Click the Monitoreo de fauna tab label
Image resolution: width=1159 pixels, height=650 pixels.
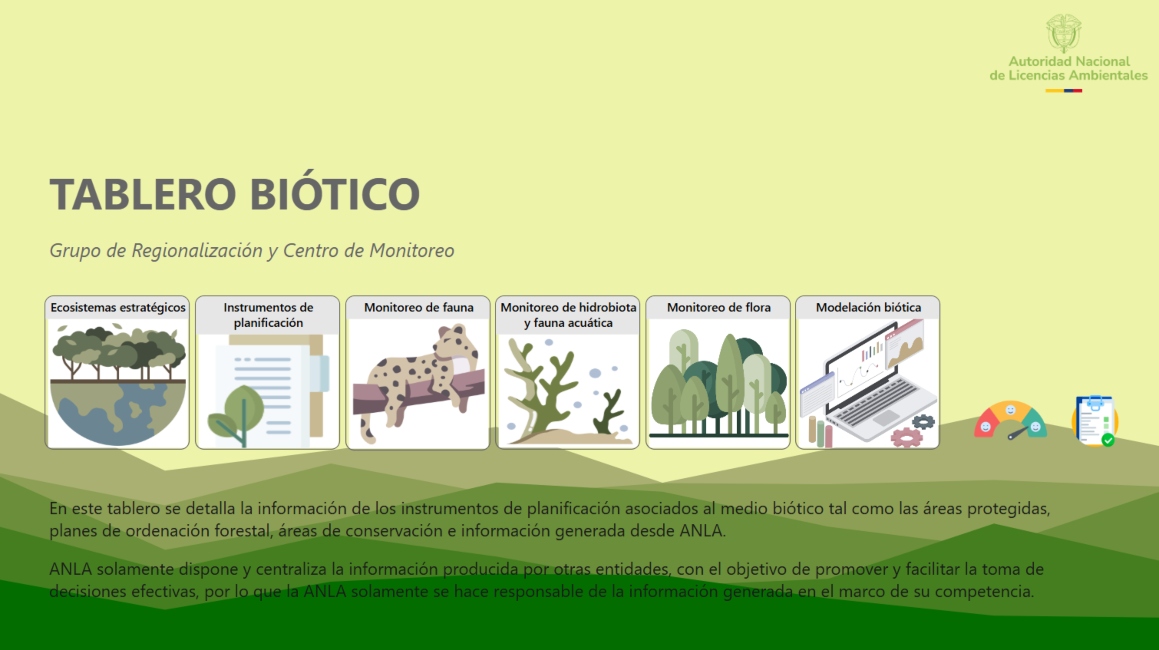(417, 308)
